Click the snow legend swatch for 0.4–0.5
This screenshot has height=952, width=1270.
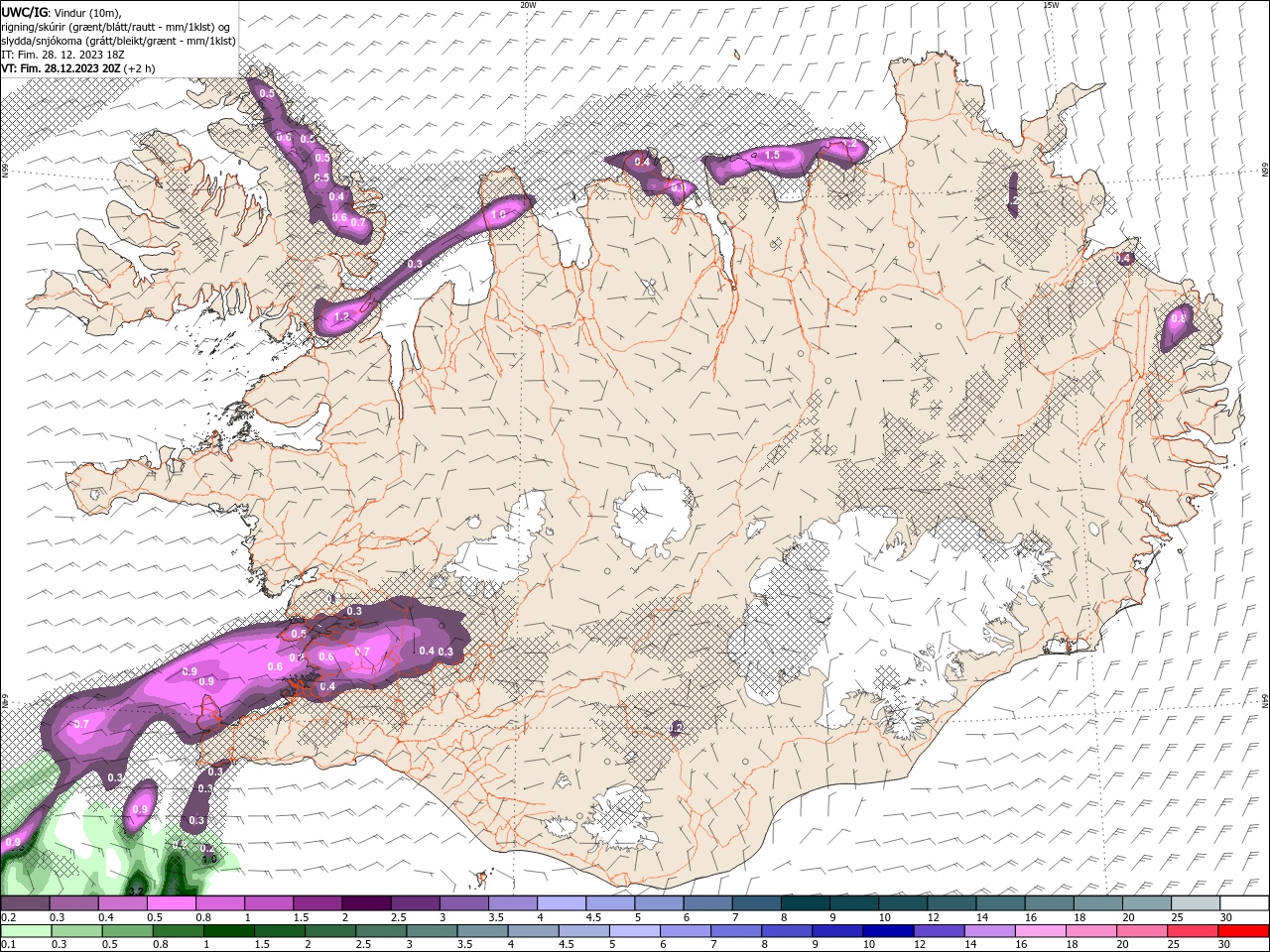point(123,903)
